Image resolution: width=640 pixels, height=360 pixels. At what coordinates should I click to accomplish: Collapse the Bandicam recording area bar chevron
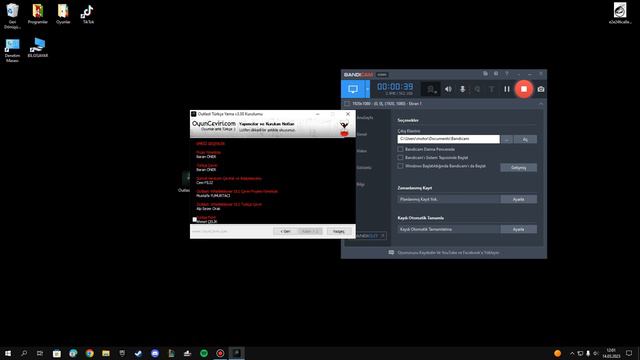(x=541, y=104)
